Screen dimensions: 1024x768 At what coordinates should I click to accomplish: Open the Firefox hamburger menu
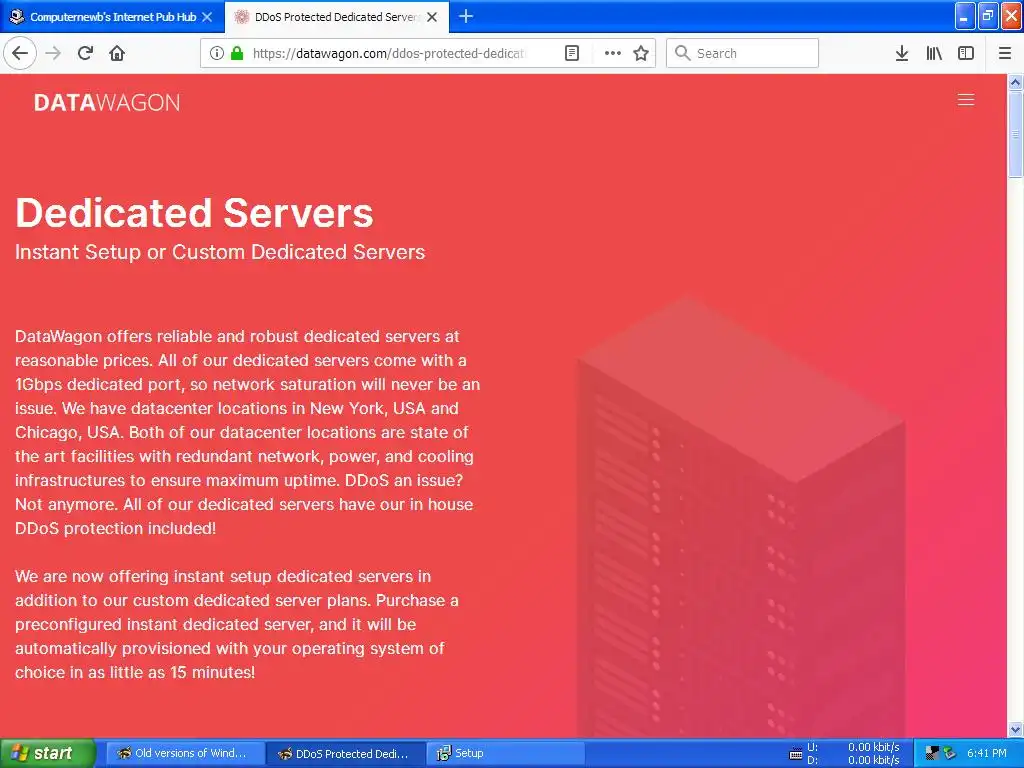pos(1005,53)
